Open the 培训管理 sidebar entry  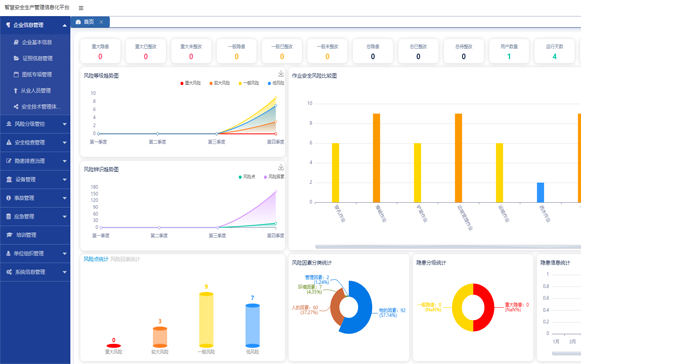(35, 235)
